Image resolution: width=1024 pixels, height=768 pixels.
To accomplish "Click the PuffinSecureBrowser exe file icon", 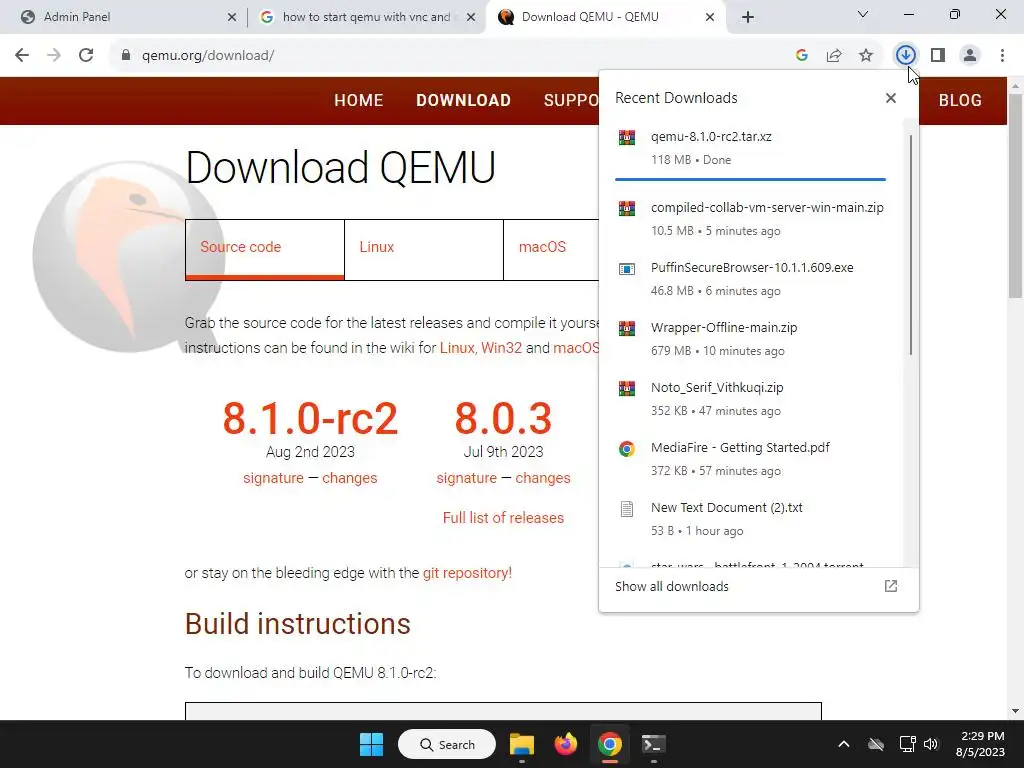I will [x=627, y=268].
